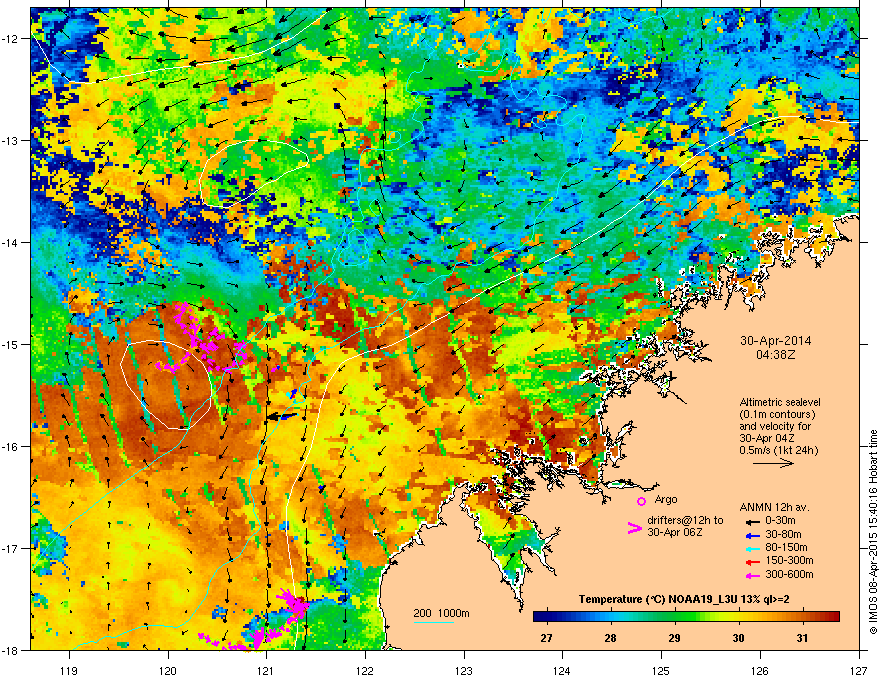This screenshot has width=880, height=680.
Task: Click the '0.5m/s (1kt 24h)' label
Action: pyautogui.click(x=778, y=450)
